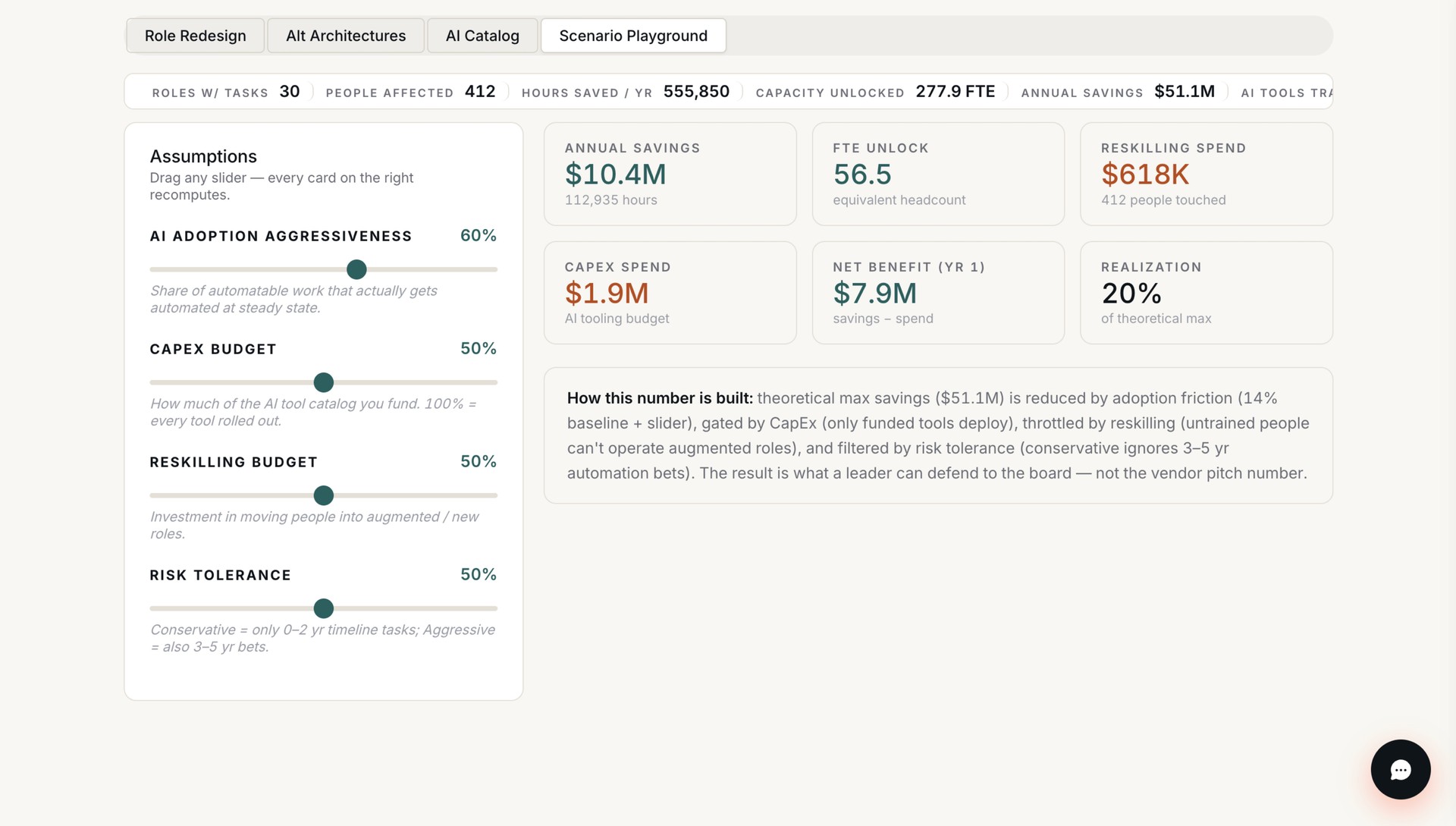The height and width of the screenshot is (826, 1456).
Task: Select the AI Catalog tab
Action: (x=482, y=36)
